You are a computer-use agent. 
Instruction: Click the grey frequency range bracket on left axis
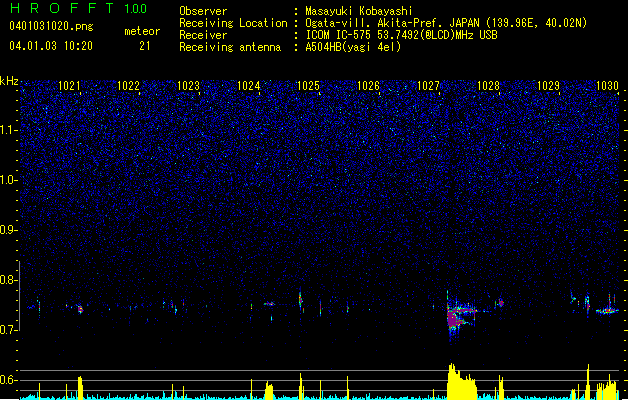point(19,296)
